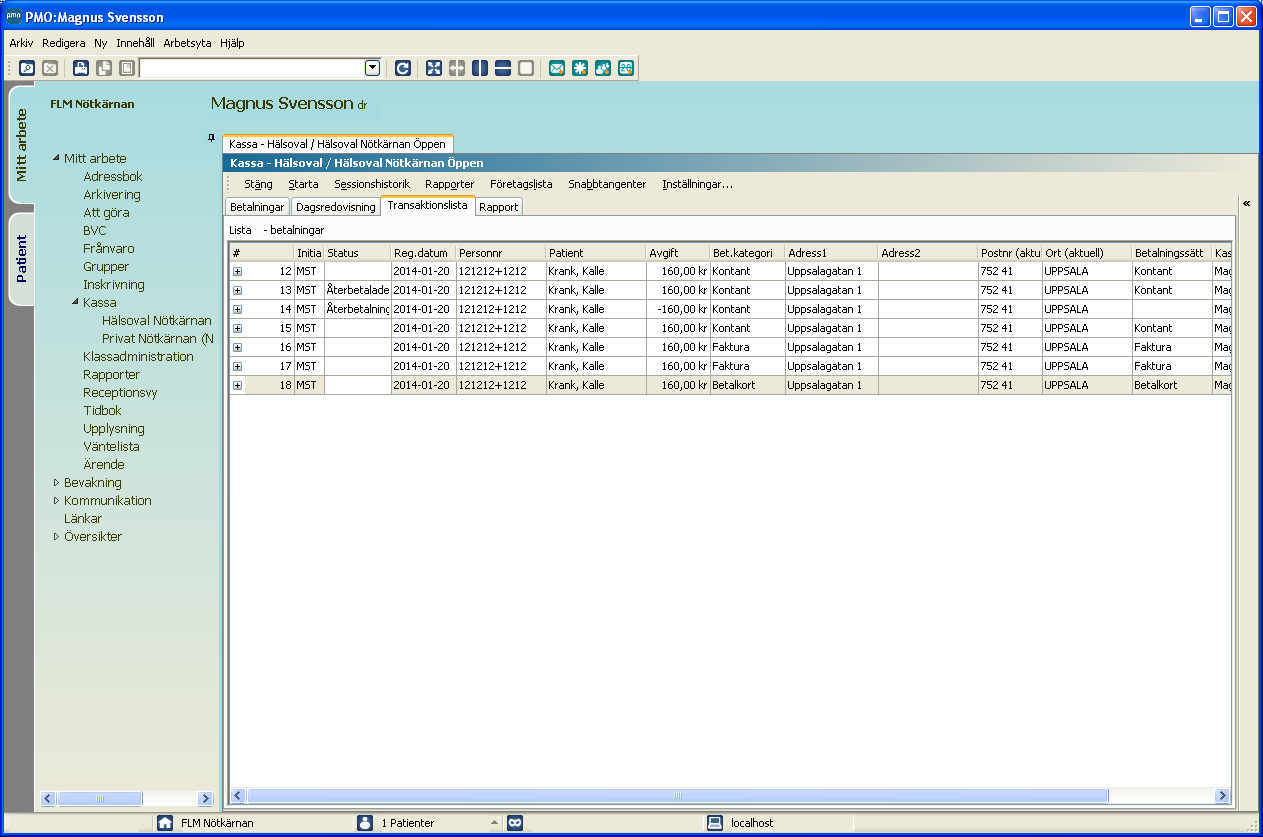Open the Arbetsyta menu
Screen dimensions: 1263x837
point(188,43)
